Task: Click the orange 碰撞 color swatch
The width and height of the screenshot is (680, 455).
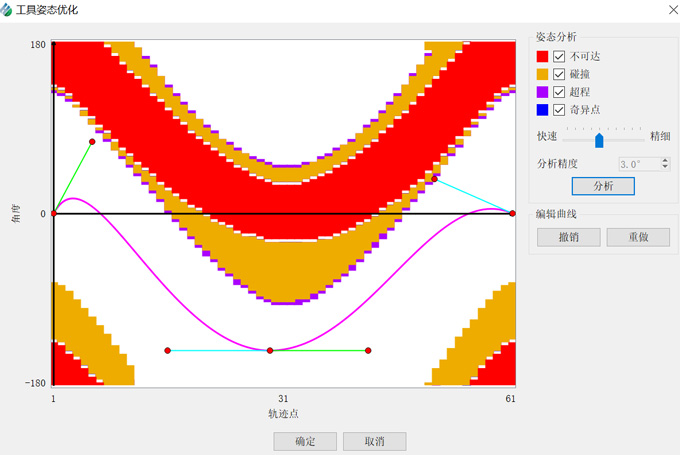Action: (x=542, y=74)
